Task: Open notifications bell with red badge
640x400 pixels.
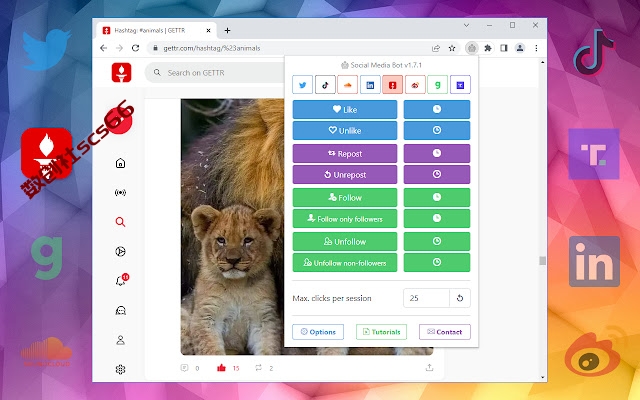Action: tap(121, 280)
